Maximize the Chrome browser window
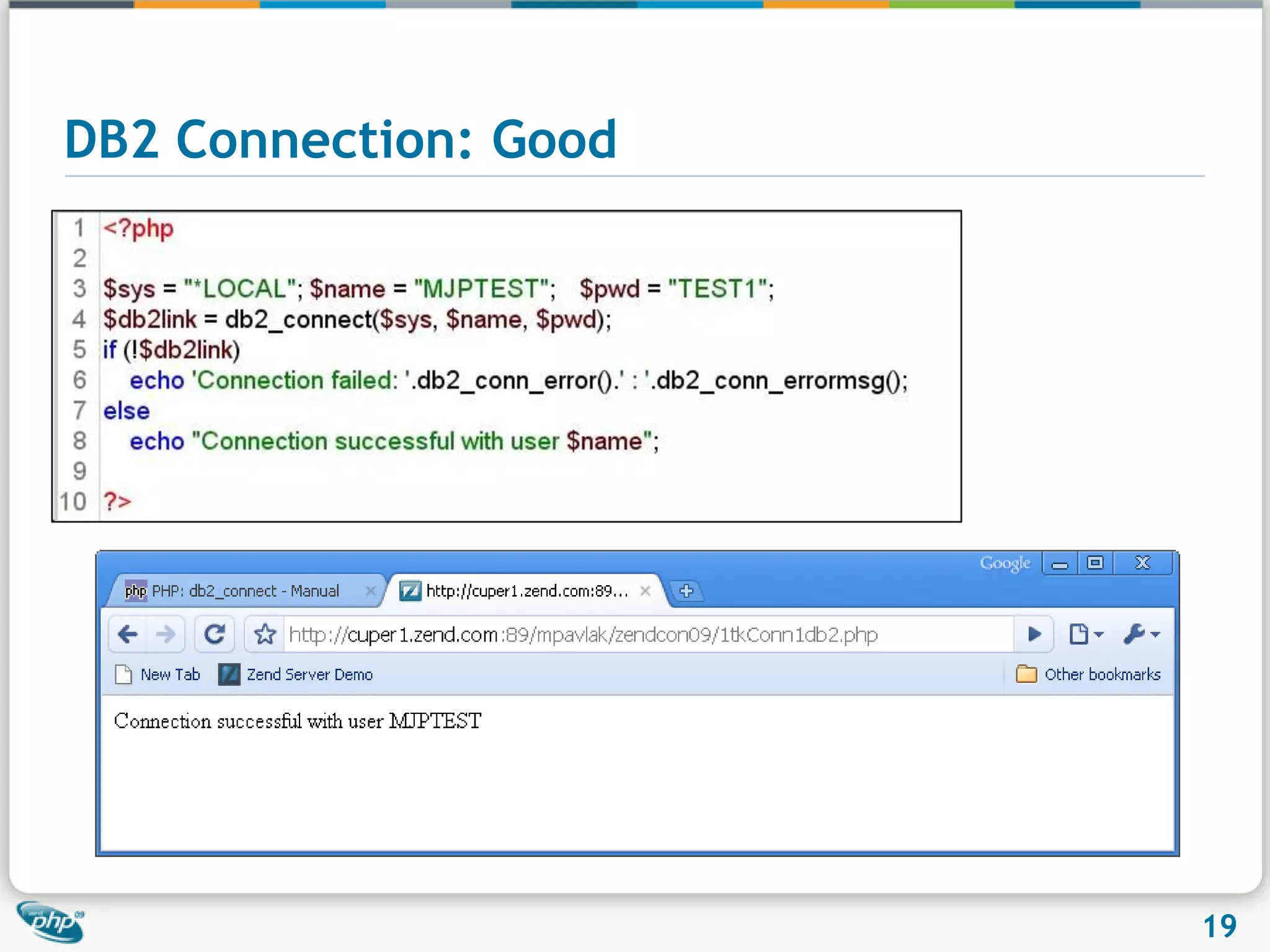Image resolution: width=1270 pixels, height=952 pixels. pos(1095,563)
